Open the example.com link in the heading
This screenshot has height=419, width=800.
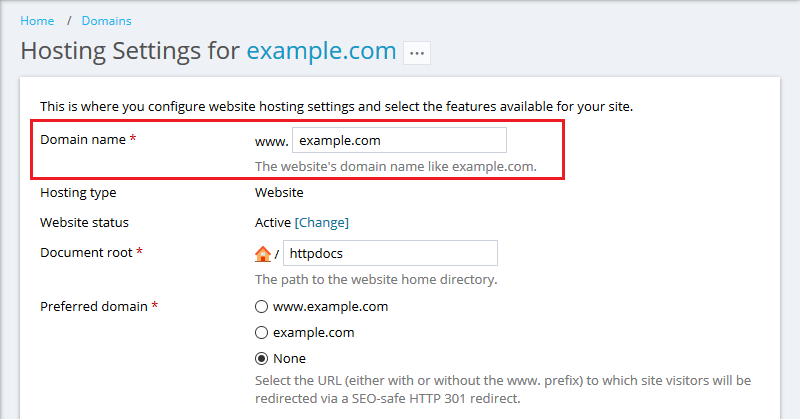pyautogui.click(x=321, y=51)
